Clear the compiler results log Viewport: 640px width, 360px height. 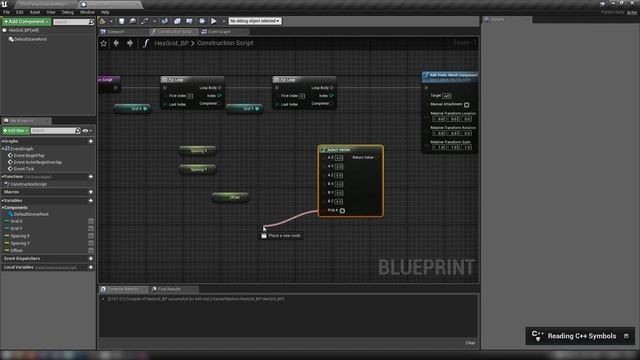tap(470, 343)
